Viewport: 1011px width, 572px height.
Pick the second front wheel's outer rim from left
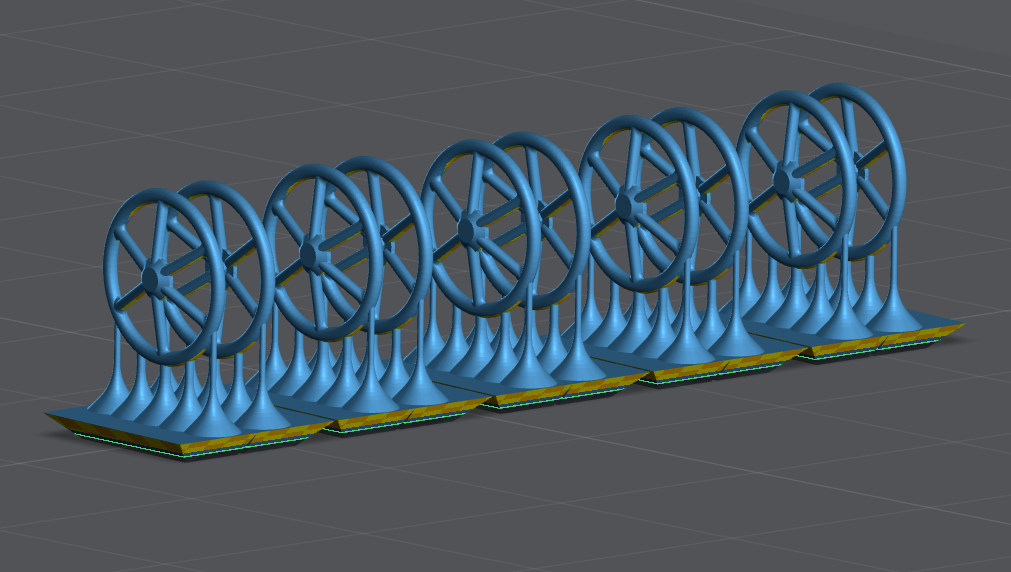271,250
